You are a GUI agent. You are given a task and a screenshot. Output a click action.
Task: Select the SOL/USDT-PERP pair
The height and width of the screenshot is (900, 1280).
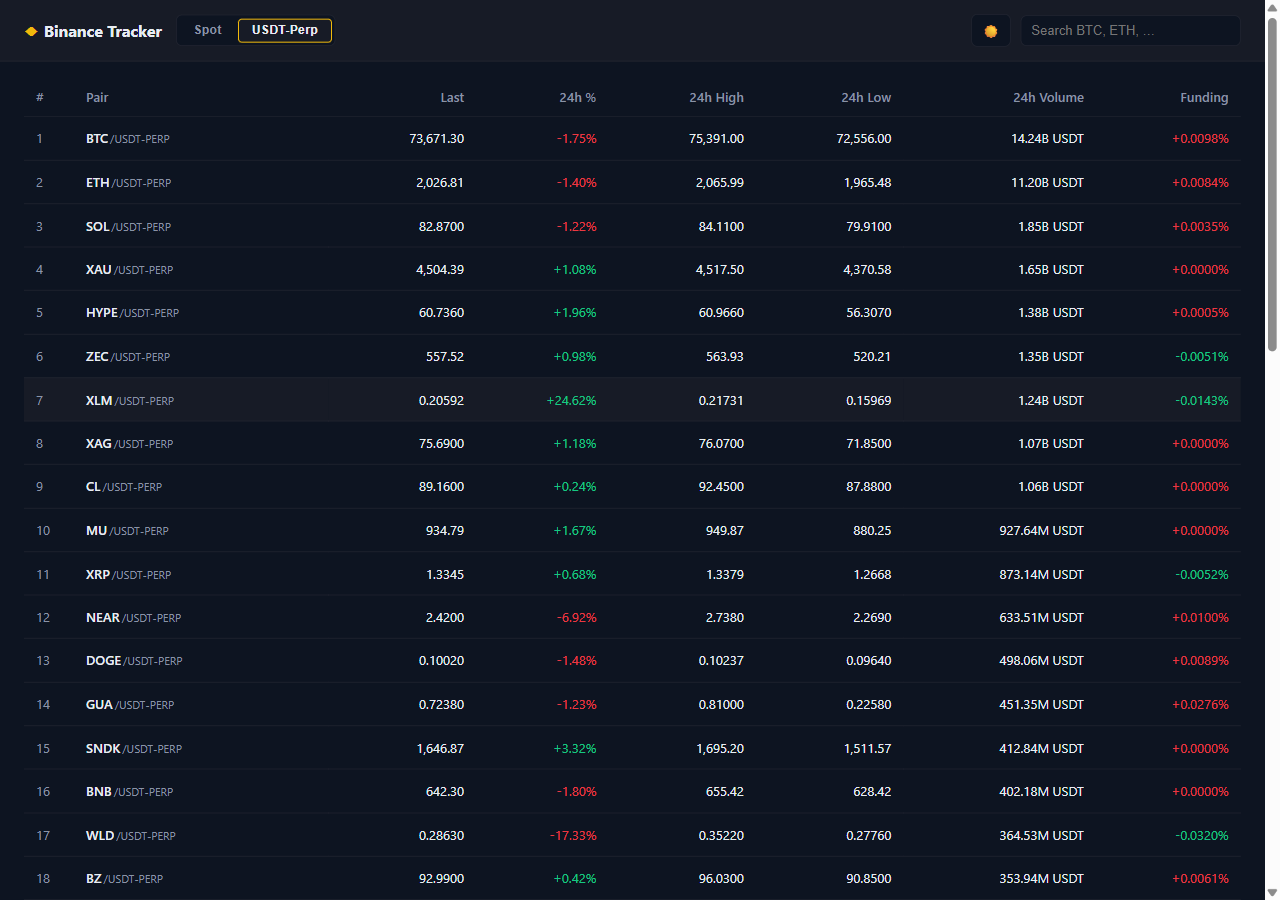point(128,227)
